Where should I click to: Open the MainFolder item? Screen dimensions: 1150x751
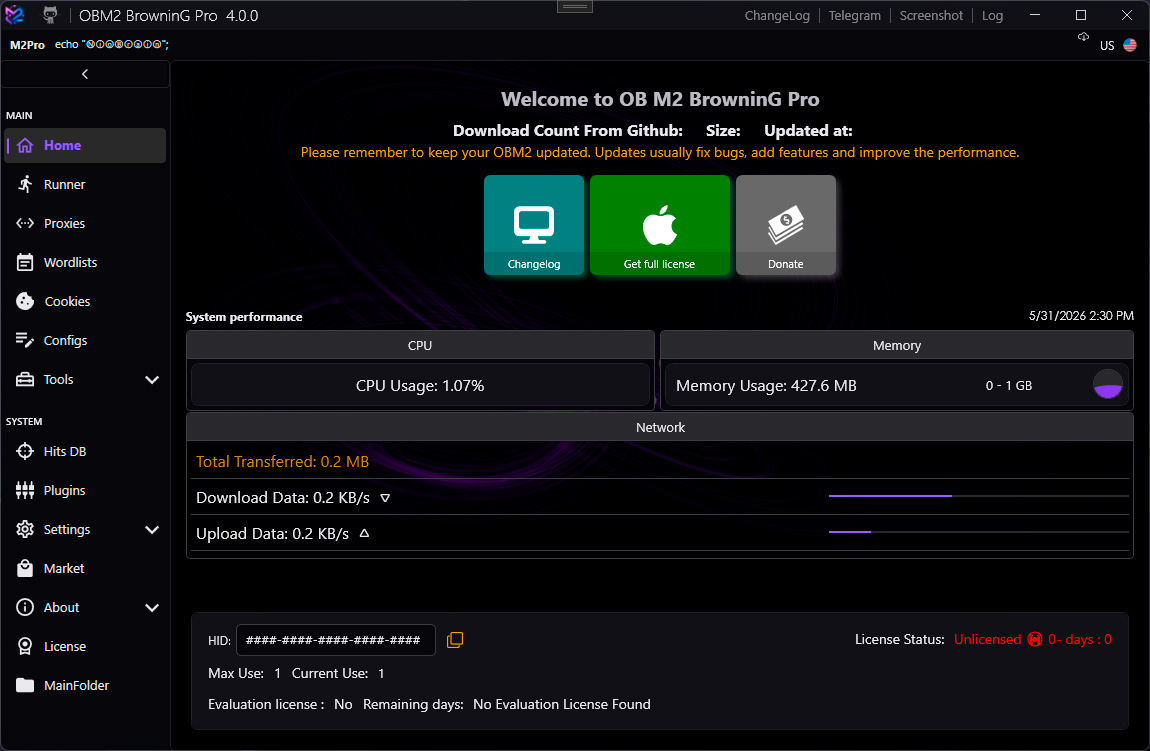click(x=85, y=685)
